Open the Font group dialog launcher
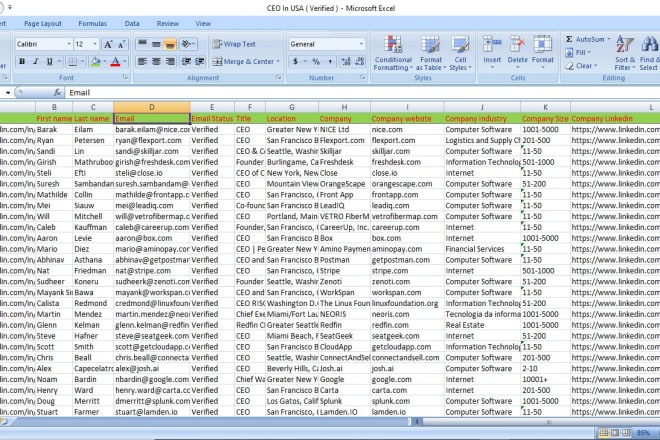 point(125,77)
